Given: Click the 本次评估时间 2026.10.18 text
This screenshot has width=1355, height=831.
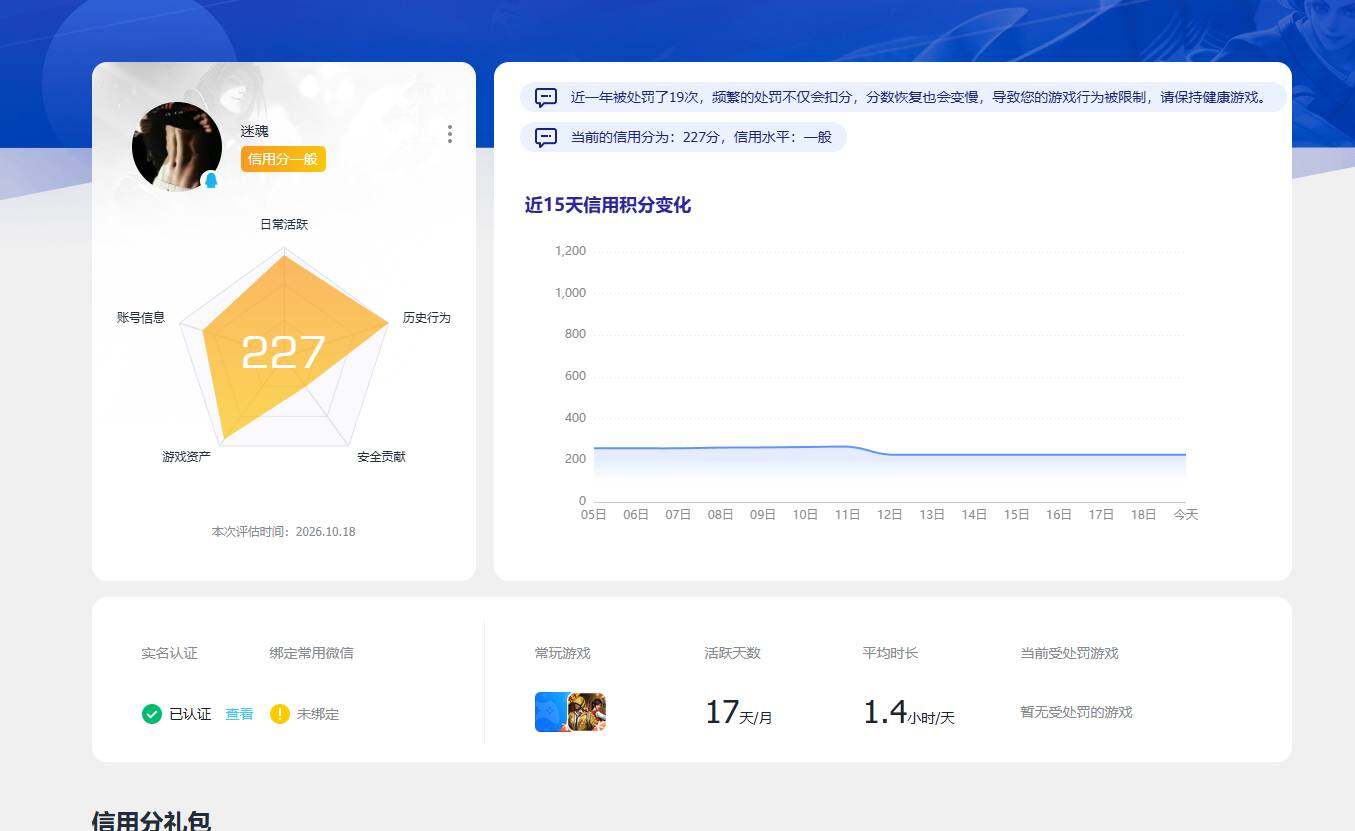Looking at the screenshot, I should pos(283,532).
